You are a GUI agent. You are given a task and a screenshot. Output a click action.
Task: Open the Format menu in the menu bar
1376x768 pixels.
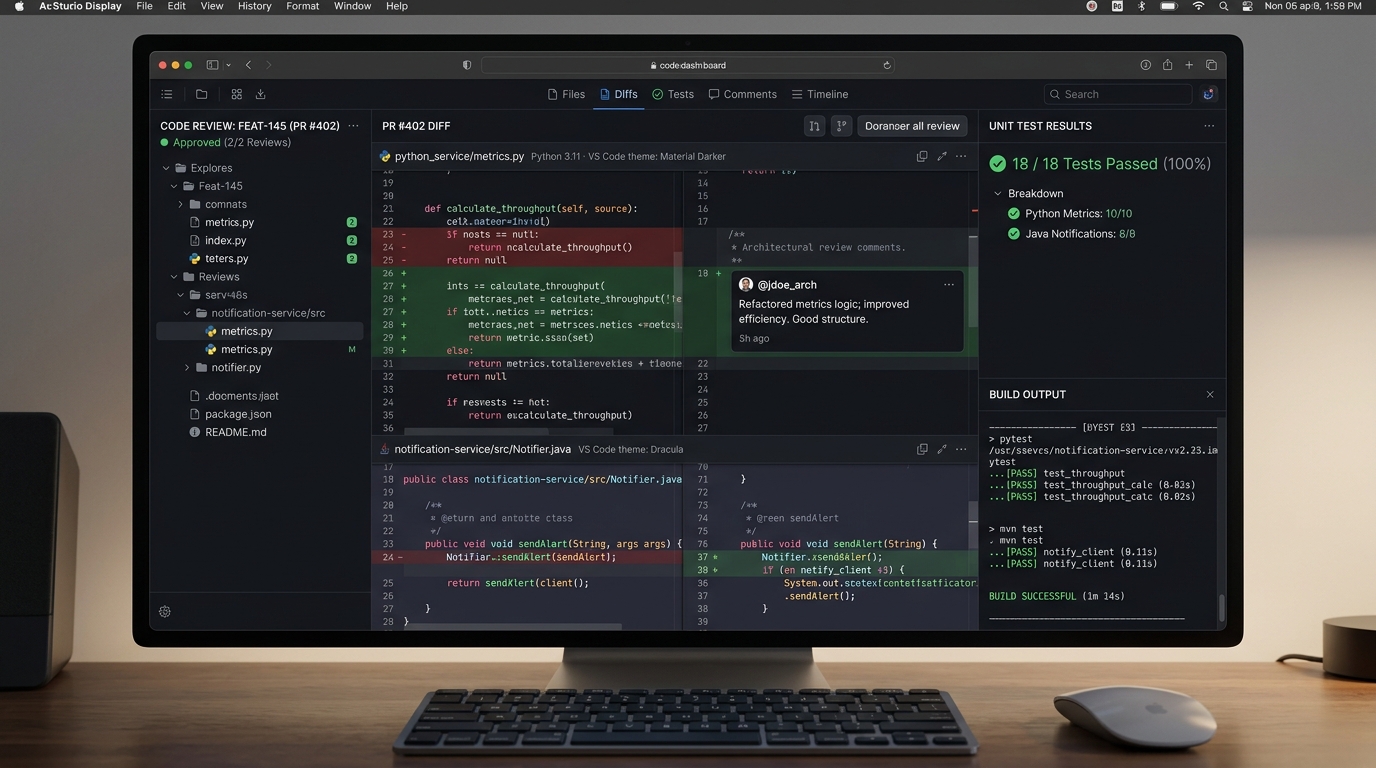[303, 6]
